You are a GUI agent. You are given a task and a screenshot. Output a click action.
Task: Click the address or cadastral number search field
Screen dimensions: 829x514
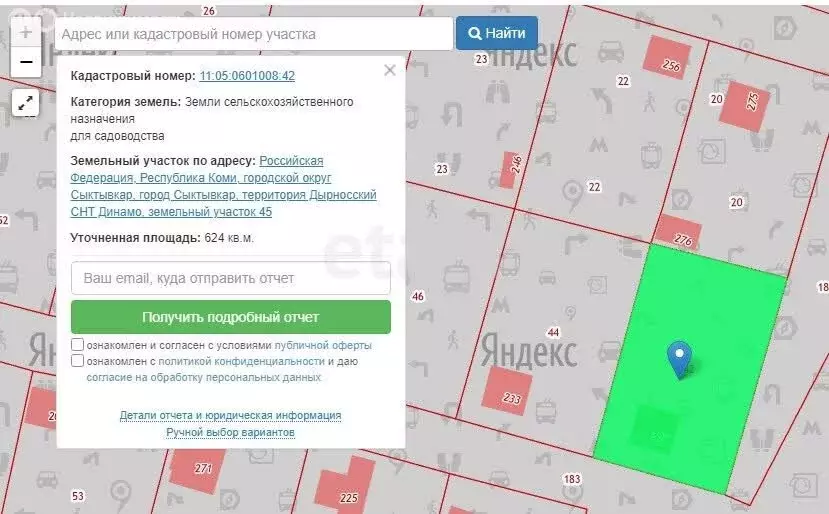[254, 34]
